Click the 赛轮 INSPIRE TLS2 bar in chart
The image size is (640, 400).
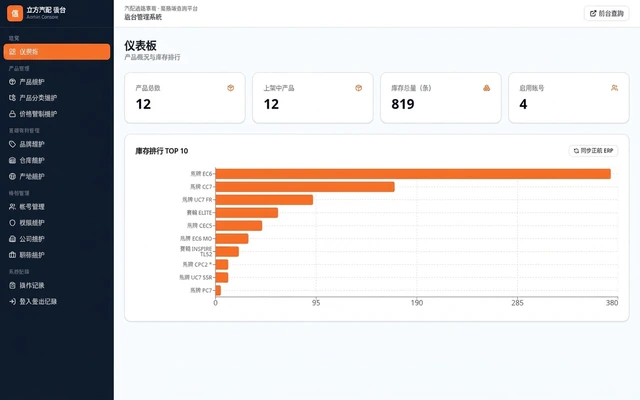pyautogui.click(x=227, y=251)
